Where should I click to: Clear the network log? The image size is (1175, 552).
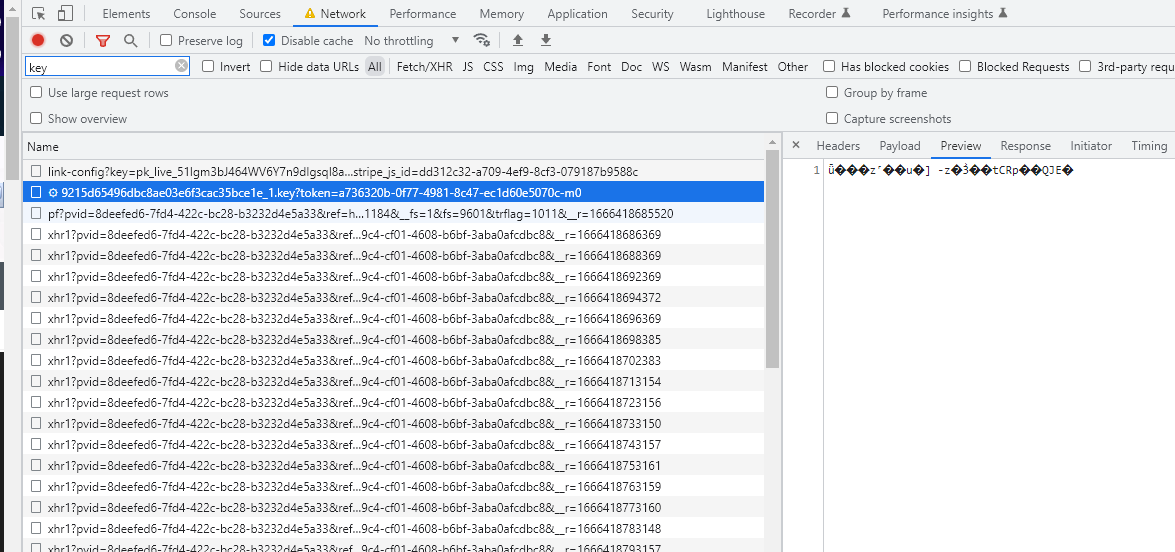coord(66,41)
